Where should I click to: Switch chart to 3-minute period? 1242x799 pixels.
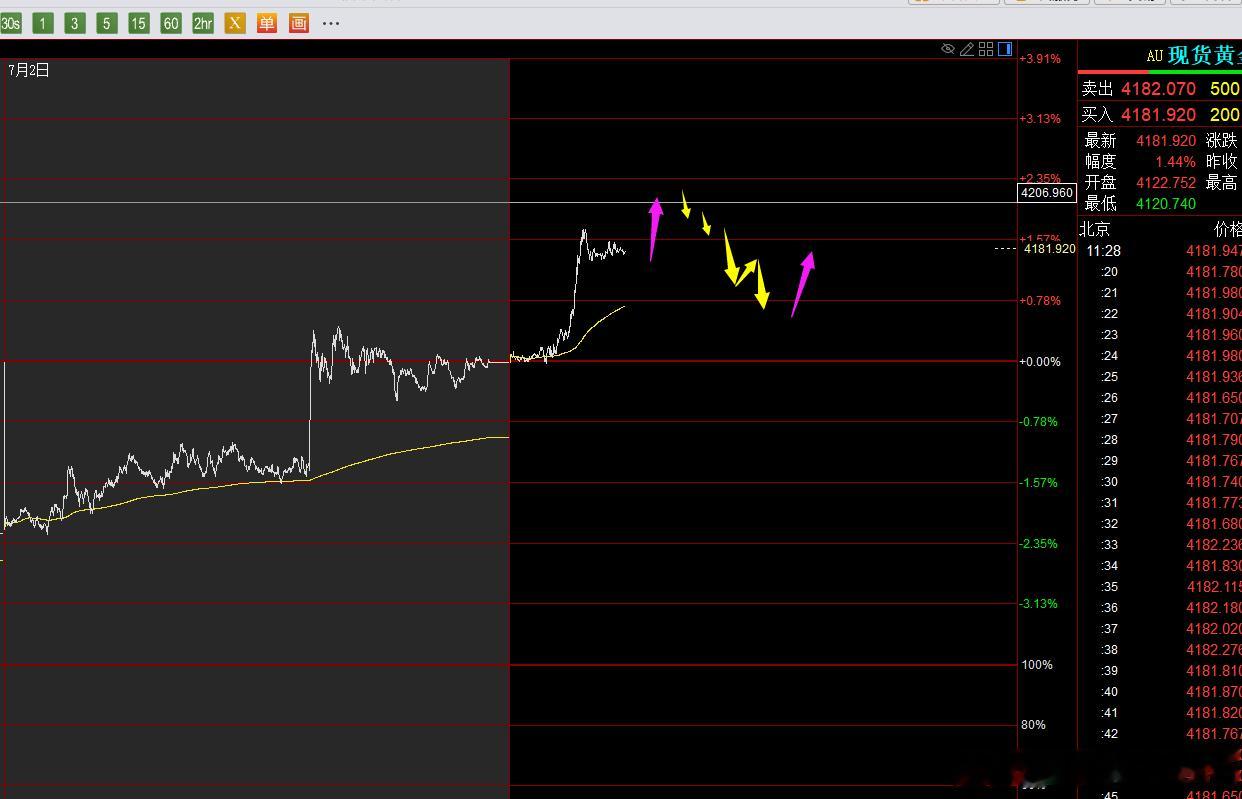[75, 23]
